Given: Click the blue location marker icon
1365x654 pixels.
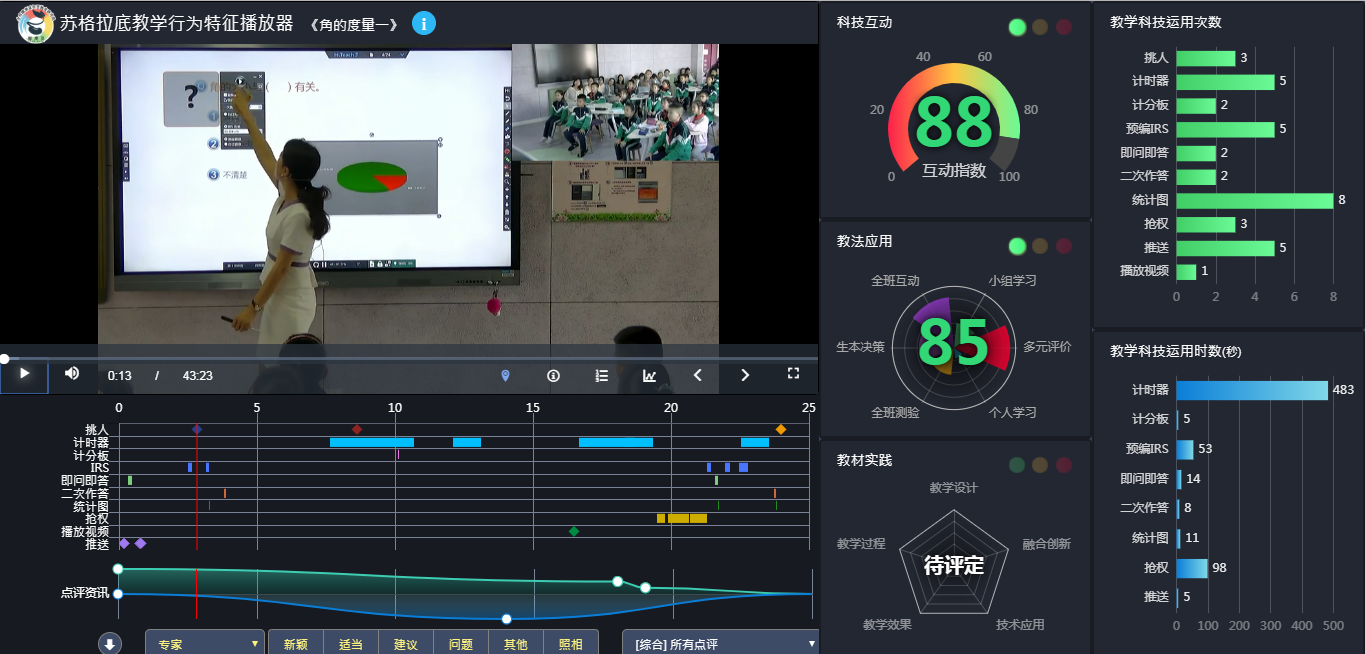Looking at the screenshot, I should point(505,375).
